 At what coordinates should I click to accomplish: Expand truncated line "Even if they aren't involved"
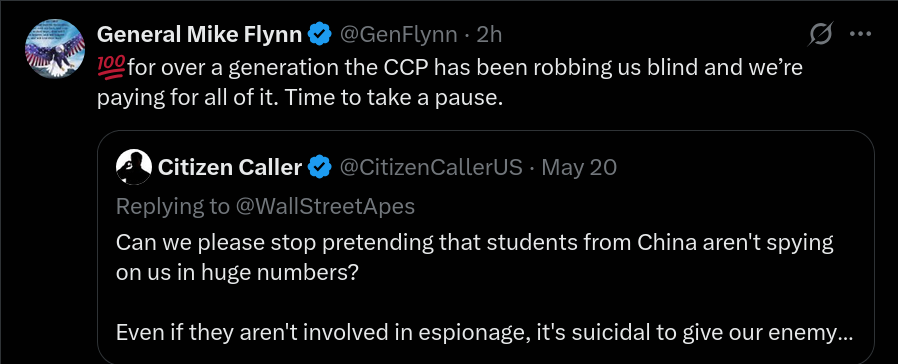(x=485, y=333)
